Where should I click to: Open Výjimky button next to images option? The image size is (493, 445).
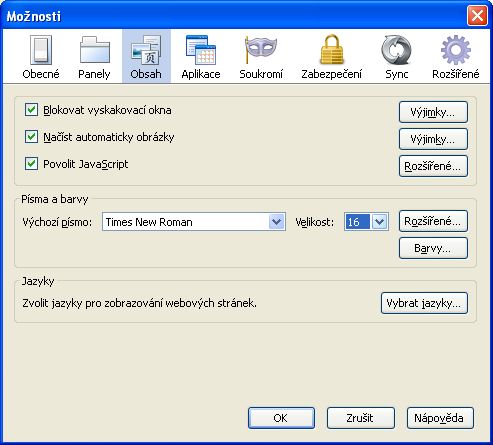(433, 139)
